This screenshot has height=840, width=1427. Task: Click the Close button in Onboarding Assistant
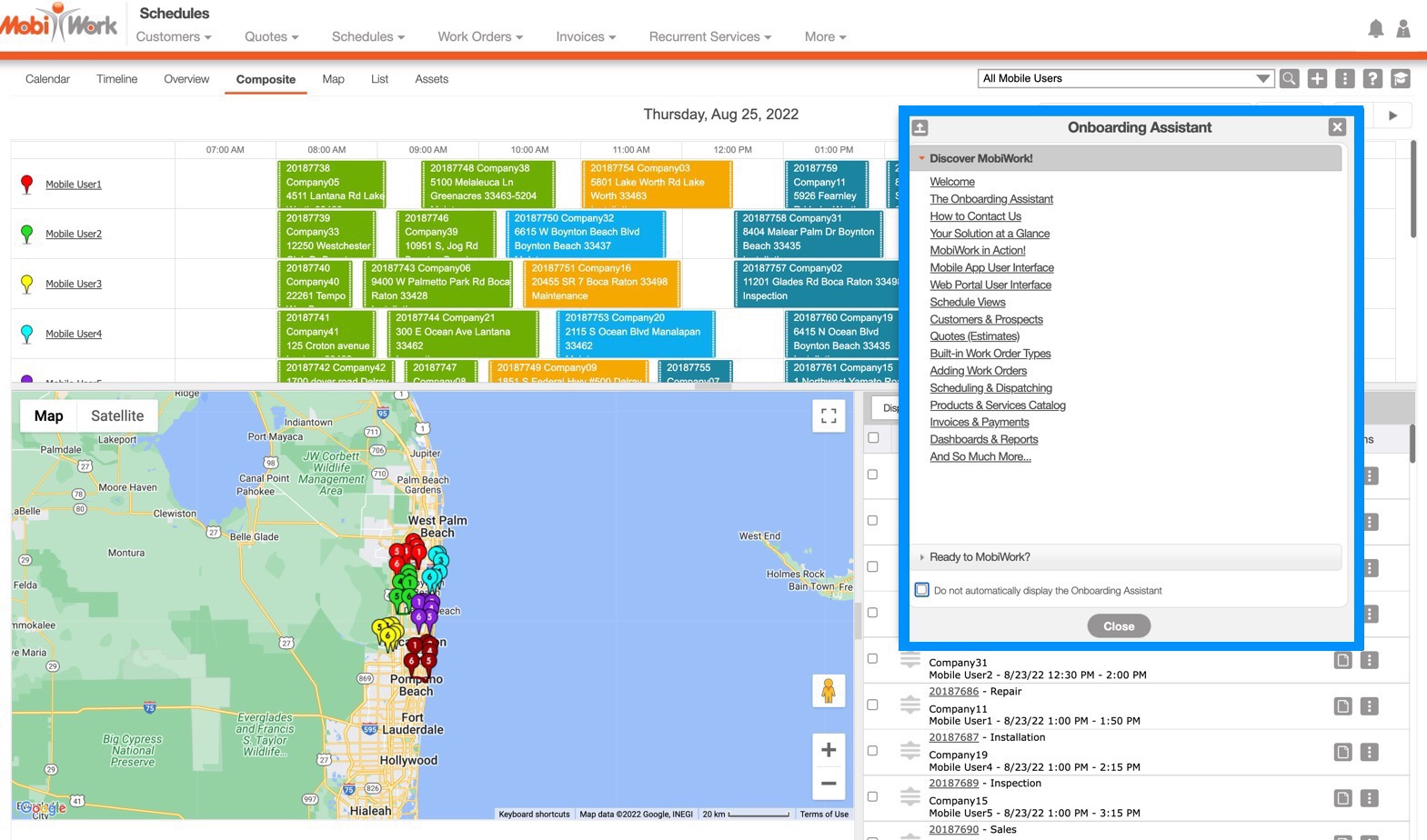point(1119,626)
